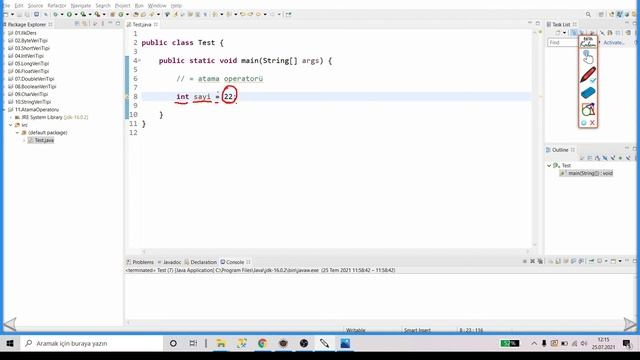Viewport: 640px width, 360px height.
Task: Click the Debug bug icon in toolbar
Action: 56,14
